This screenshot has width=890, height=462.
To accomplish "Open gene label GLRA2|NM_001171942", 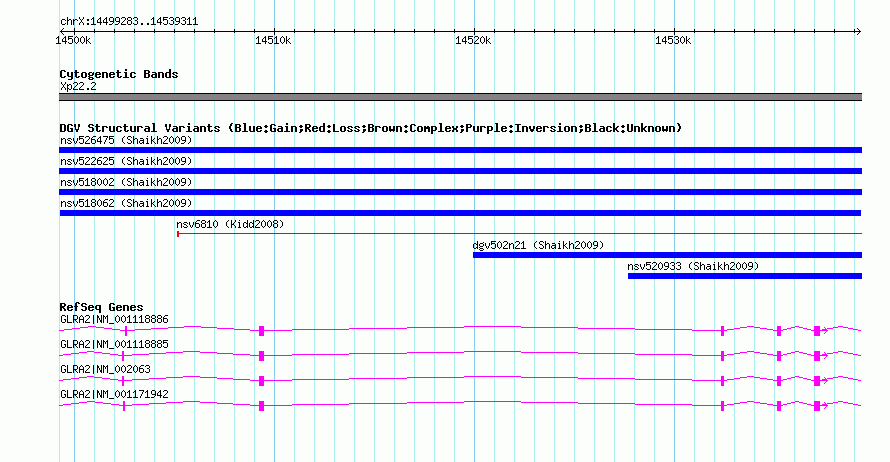I will [114, 394].
